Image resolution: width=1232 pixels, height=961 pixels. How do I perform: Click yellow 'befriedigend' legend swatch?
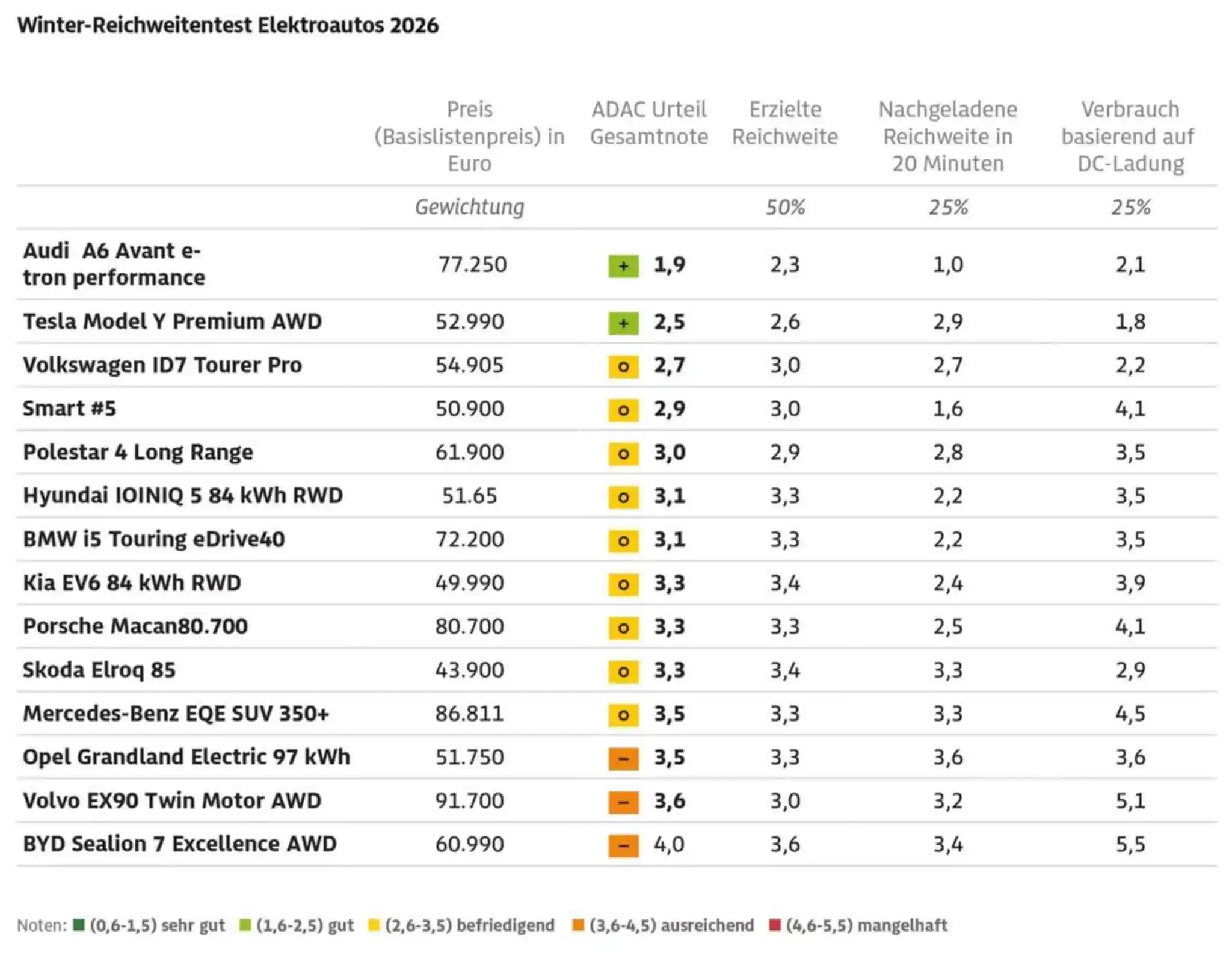click(x=374, y=925)
